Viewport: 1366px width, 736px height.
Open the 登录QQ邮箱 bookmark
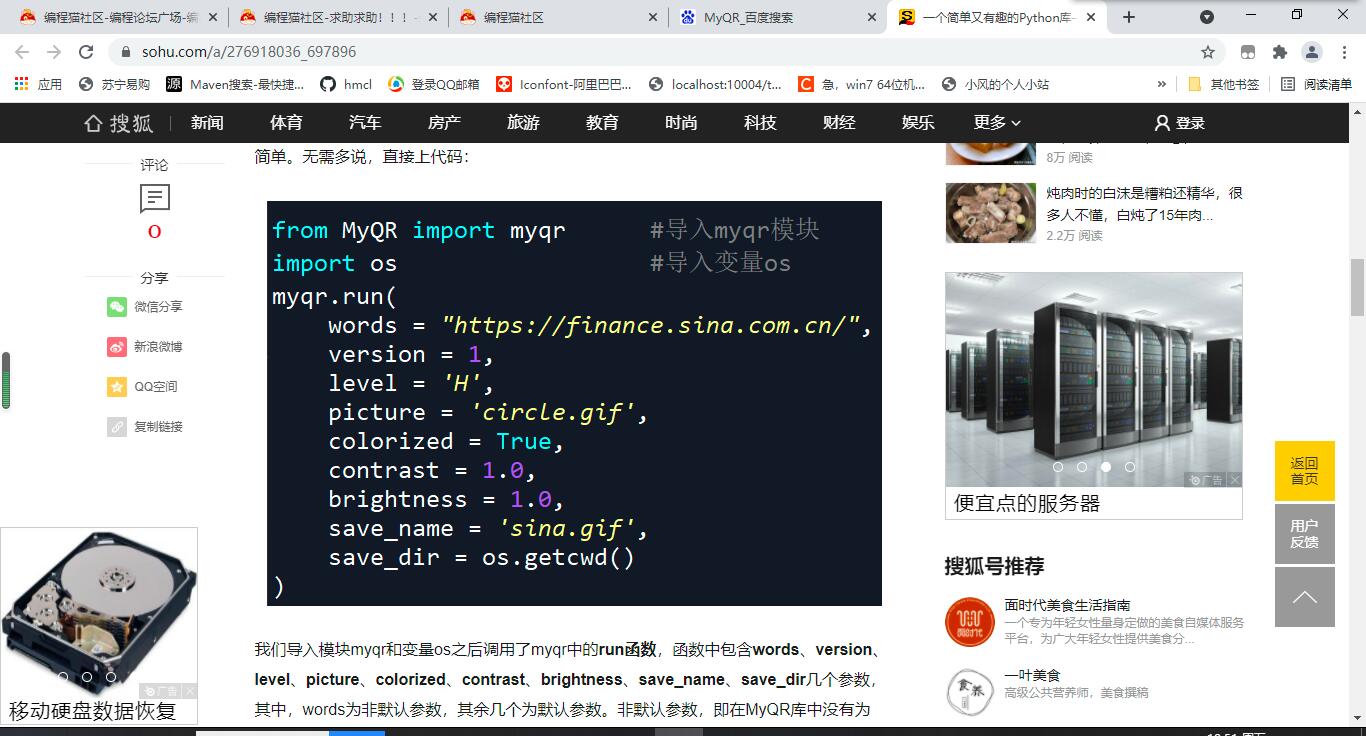(x=434, y=84)
